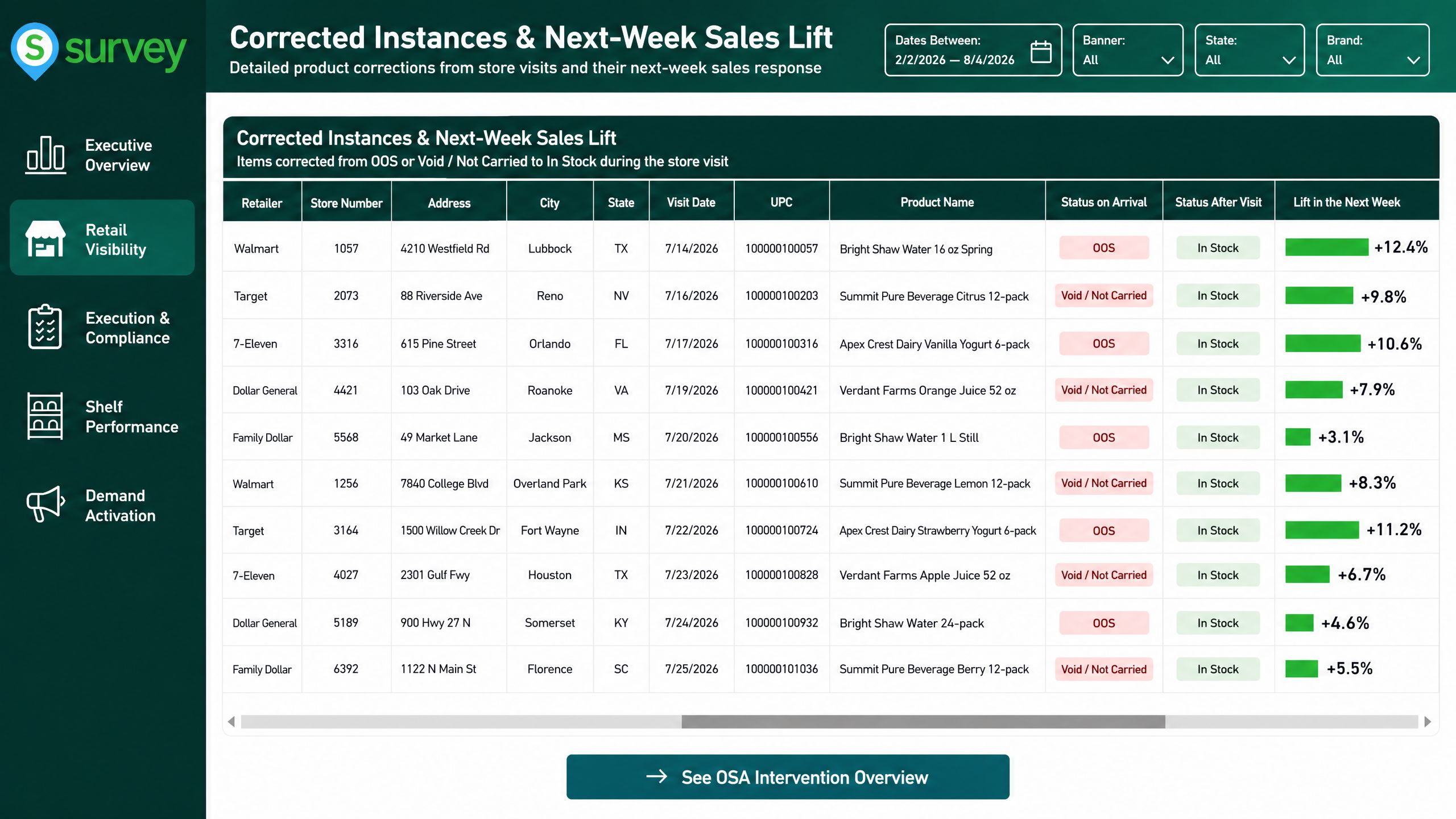
Task: Click Void / Not Carried badge for Houston row
Action: [x=1103, y=575]
